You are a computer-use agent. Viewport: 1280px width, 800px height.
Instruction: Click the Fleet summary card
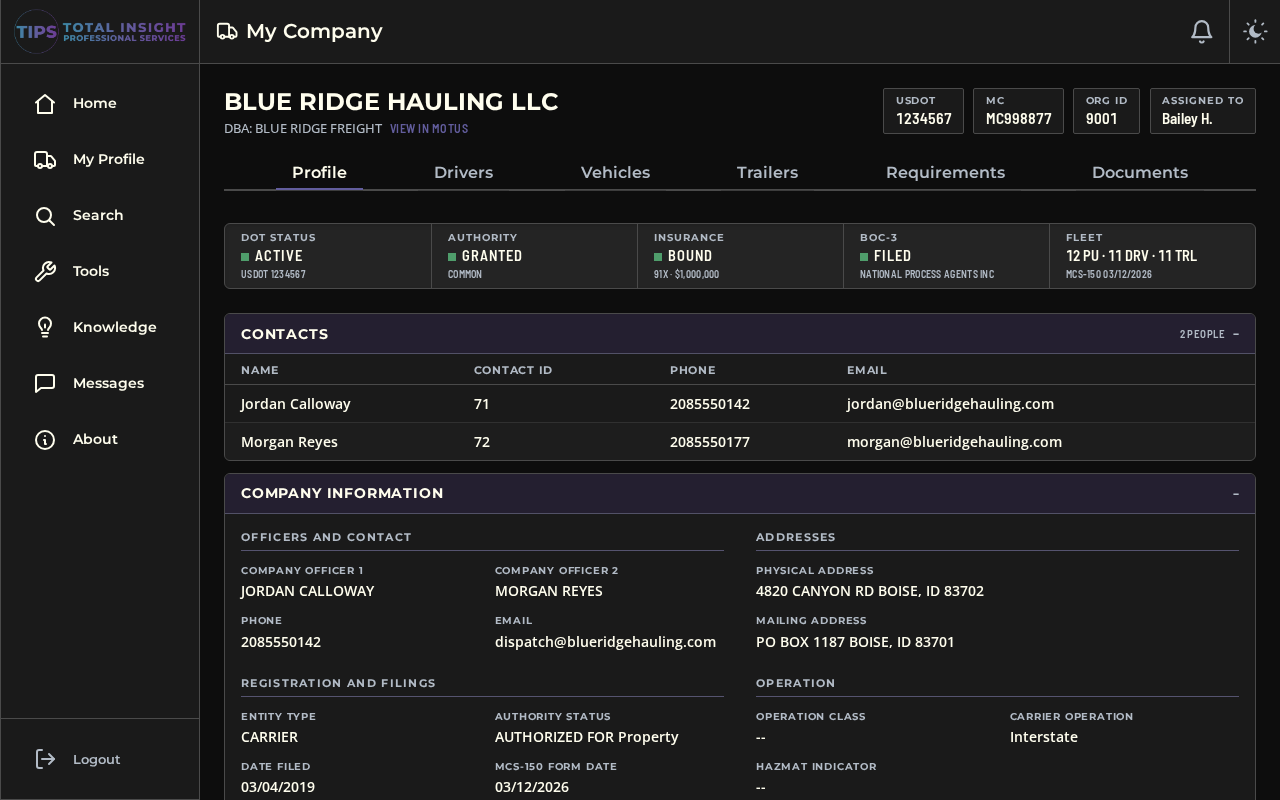(x=1152, y=256)
